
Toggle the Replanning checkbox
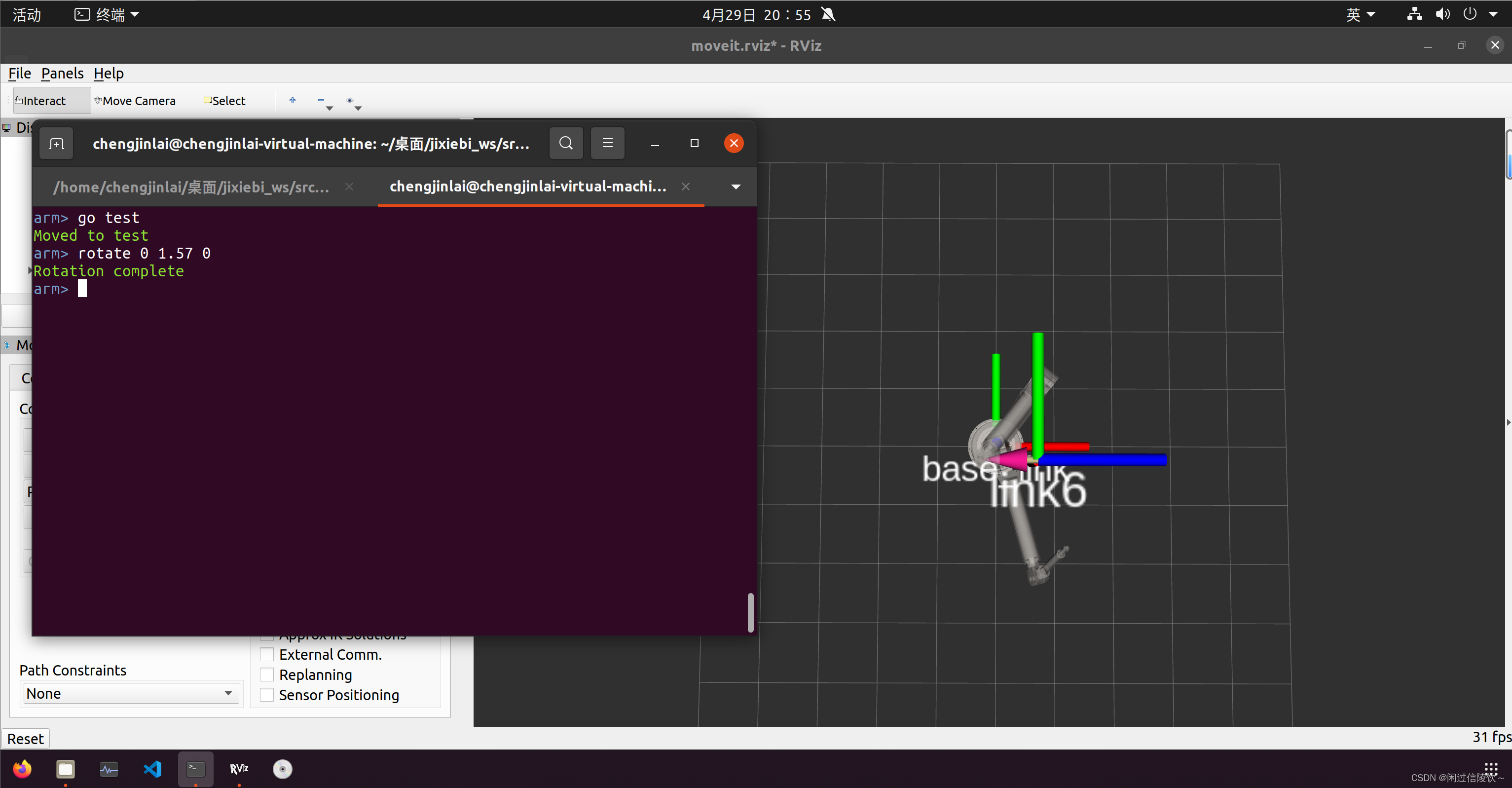[267, 674]
